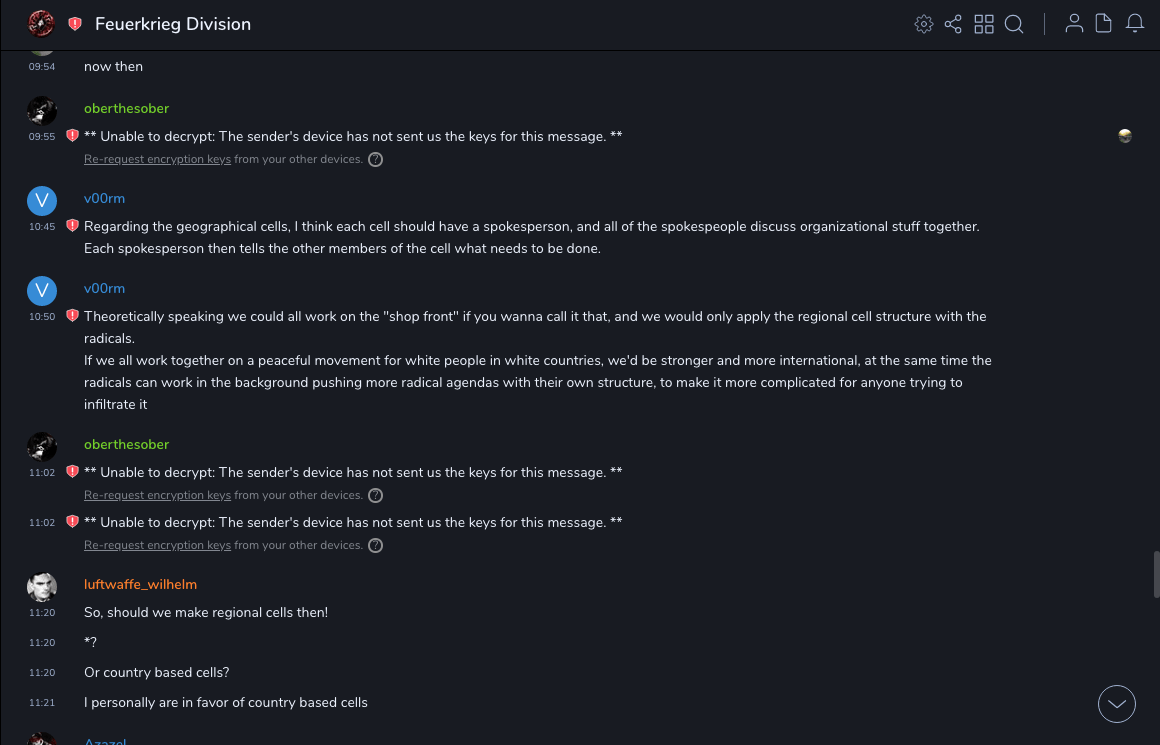Click read receipt avatar at 09:55 message
The image size is (1160, 745).
(x=1125, y=136)
